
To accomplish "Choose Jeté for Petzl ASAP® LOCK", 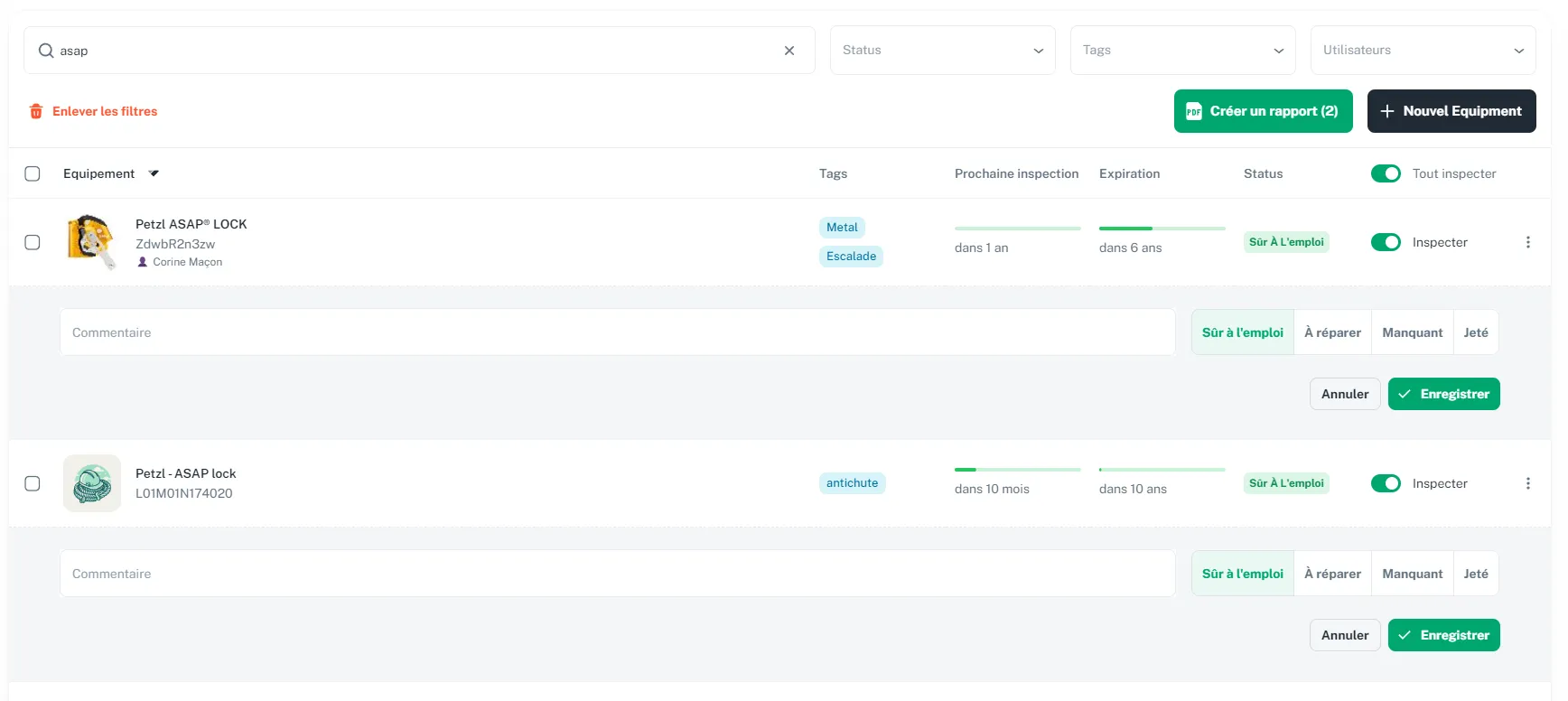I will (x=1476, y=332).
